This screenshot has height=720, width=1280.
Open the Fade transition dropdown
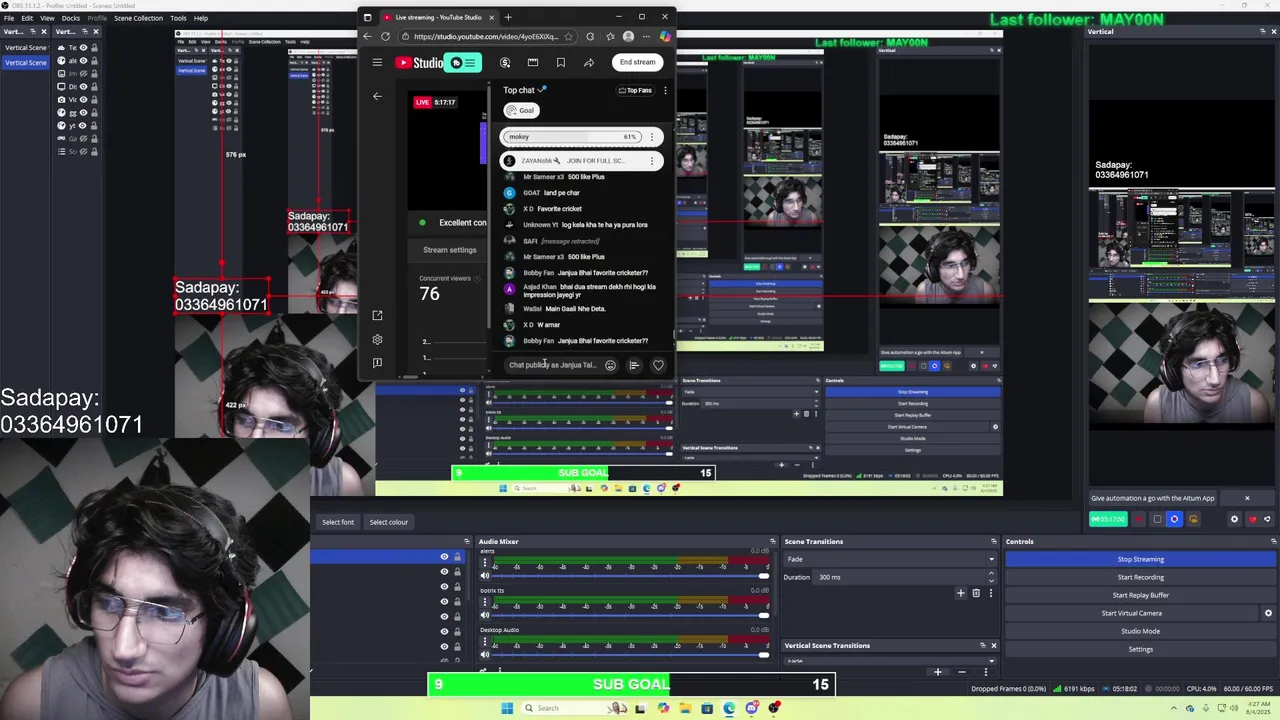pos(890,559)
